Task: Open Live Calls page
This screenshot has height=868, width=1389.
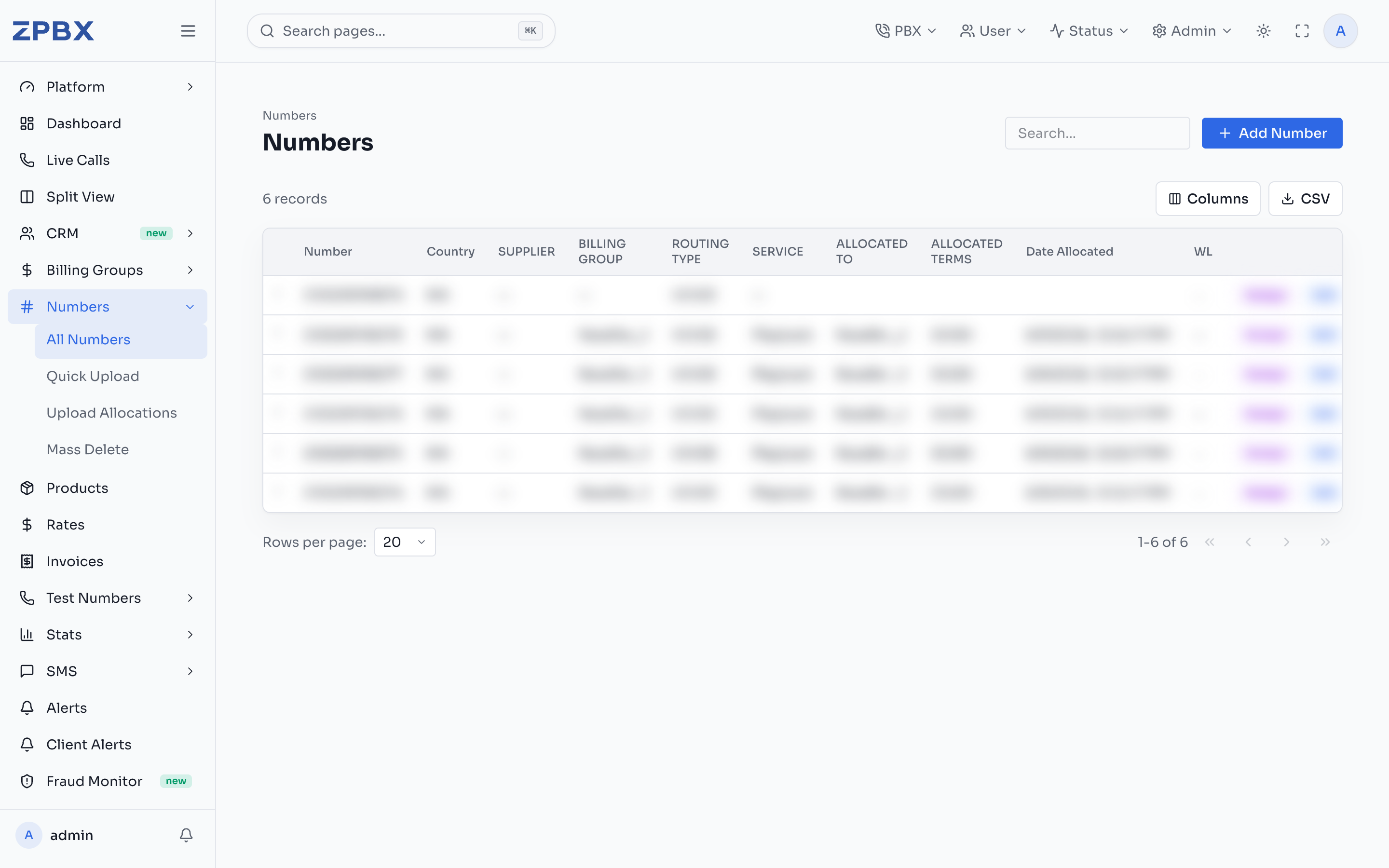Action: click(108, 160)
